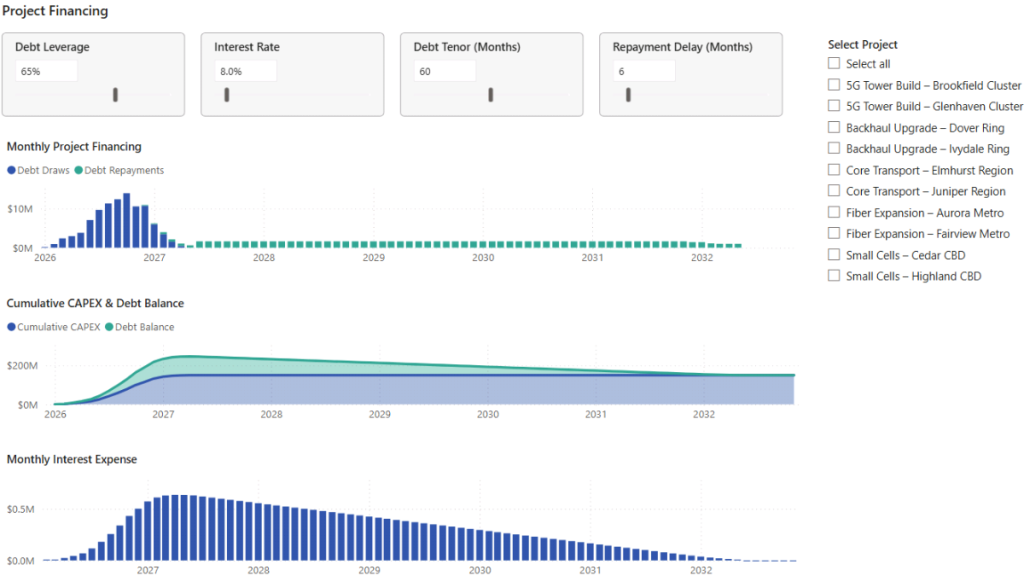This screenshot has width=1024, height=576.
Task: Click the Interest Rate value box showing 8.0%
Action: (245, 70)
